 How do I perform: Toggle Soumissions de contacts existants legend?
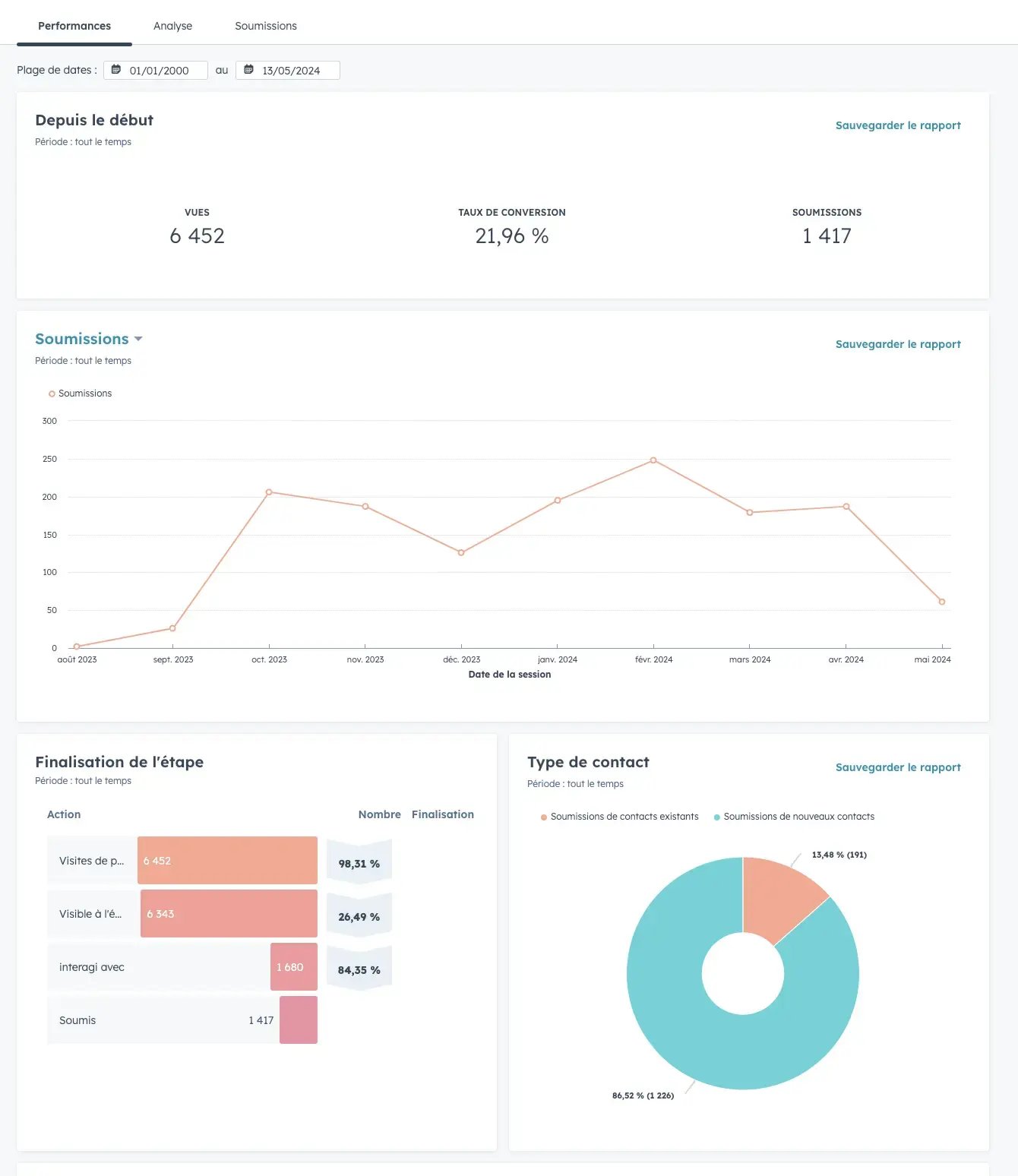(x=619, y=817)
